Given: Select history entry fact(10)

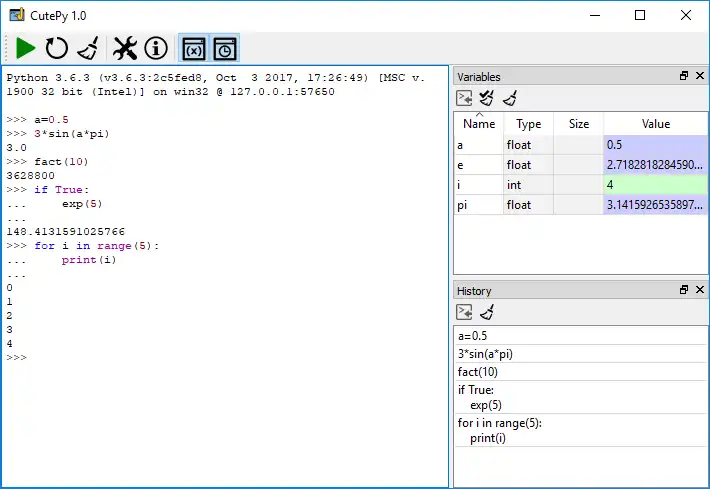Looking at the screenshot, I should click(x=581, y=372).
